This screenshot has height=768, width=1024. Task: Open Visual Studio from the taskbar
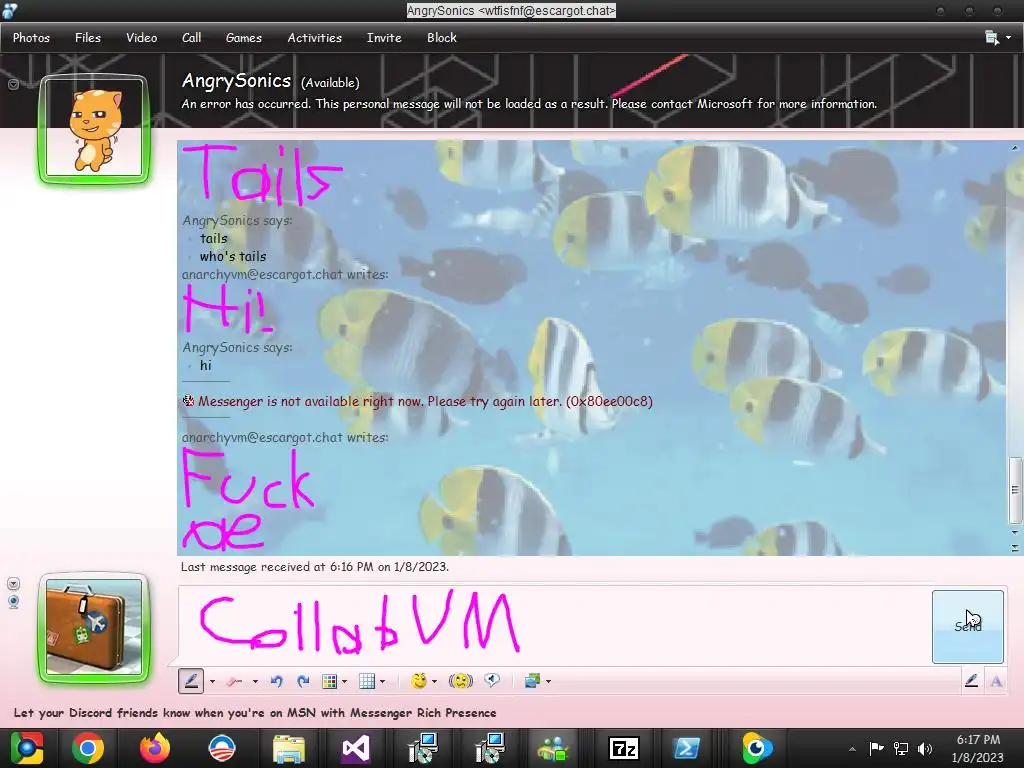tap(356, 748)
